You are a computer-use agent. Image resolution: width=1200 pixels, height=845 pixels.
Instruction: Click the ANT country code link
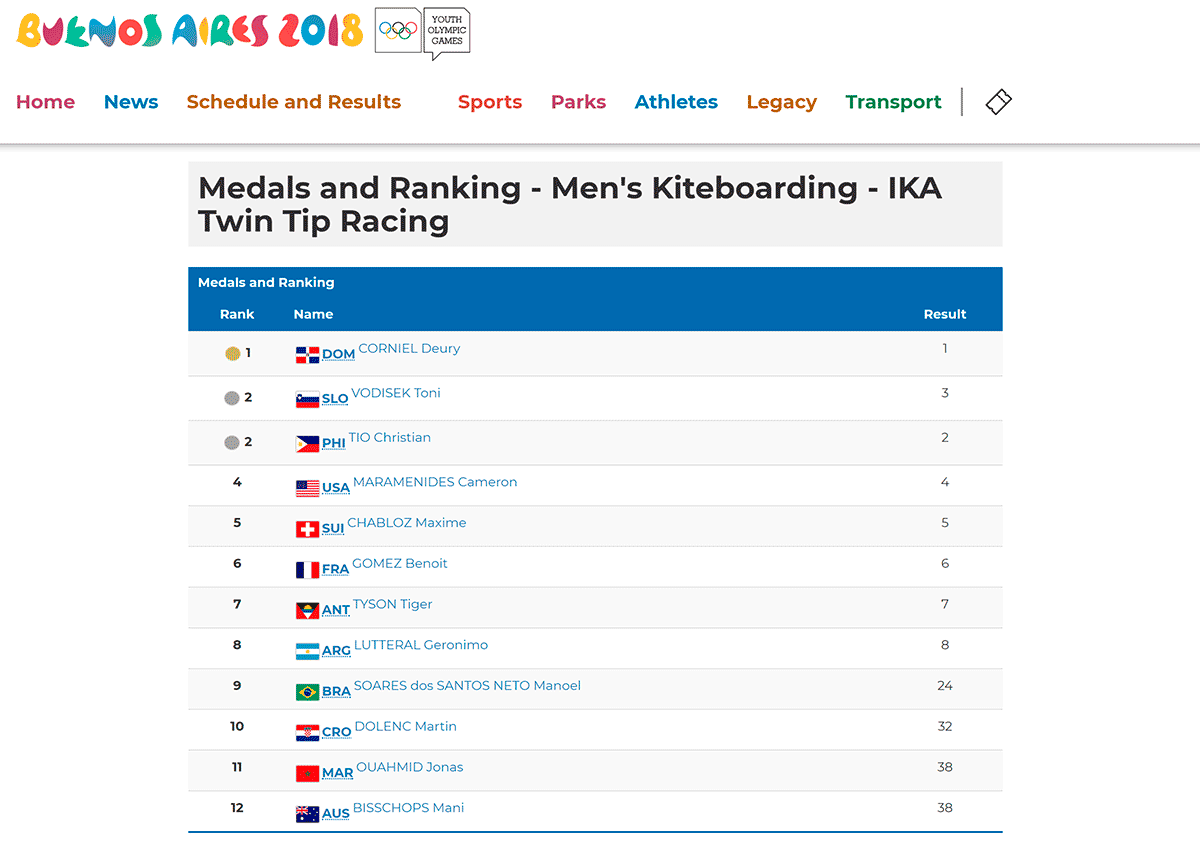coord(336,611)
